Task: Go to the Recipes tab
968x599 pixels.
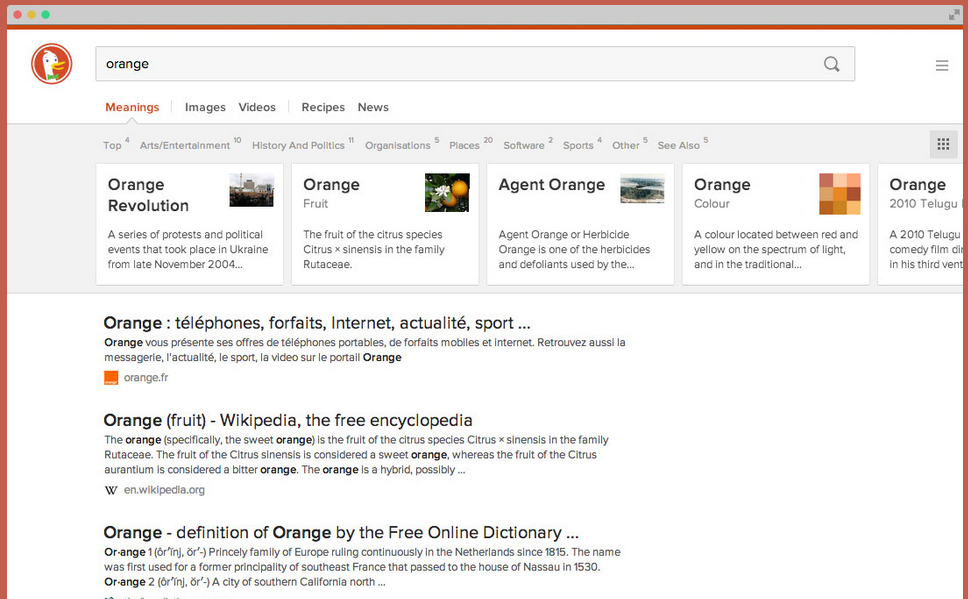Action: tap(323, 107)
